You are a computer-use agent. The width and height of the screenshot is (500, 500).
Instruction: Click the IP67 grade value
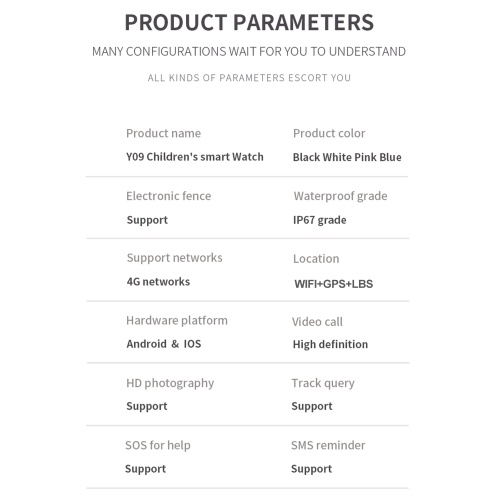click(x=319, y=220)
